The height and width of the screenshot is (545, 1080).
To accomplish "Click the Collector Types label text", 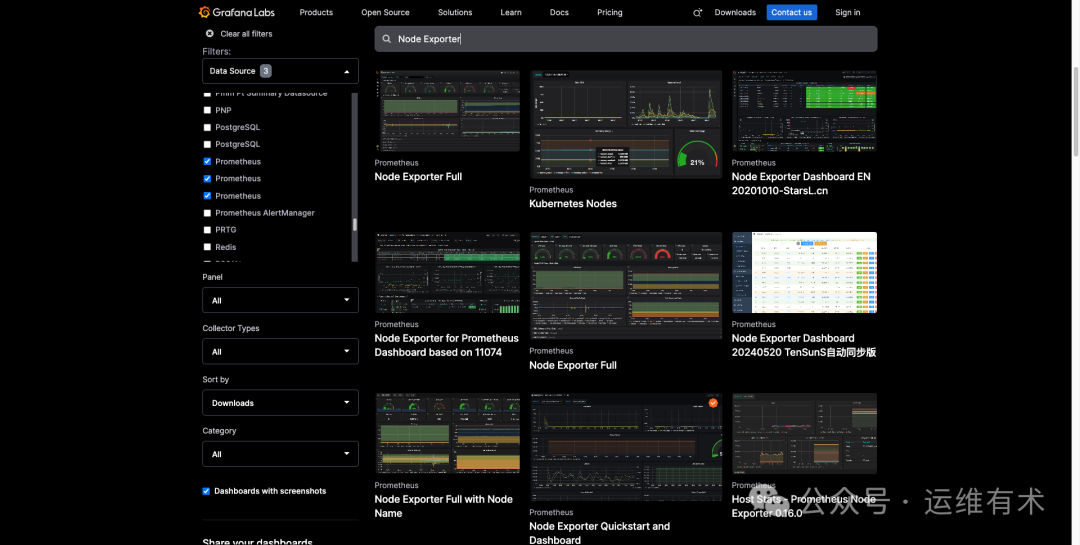I will point(231,329).
